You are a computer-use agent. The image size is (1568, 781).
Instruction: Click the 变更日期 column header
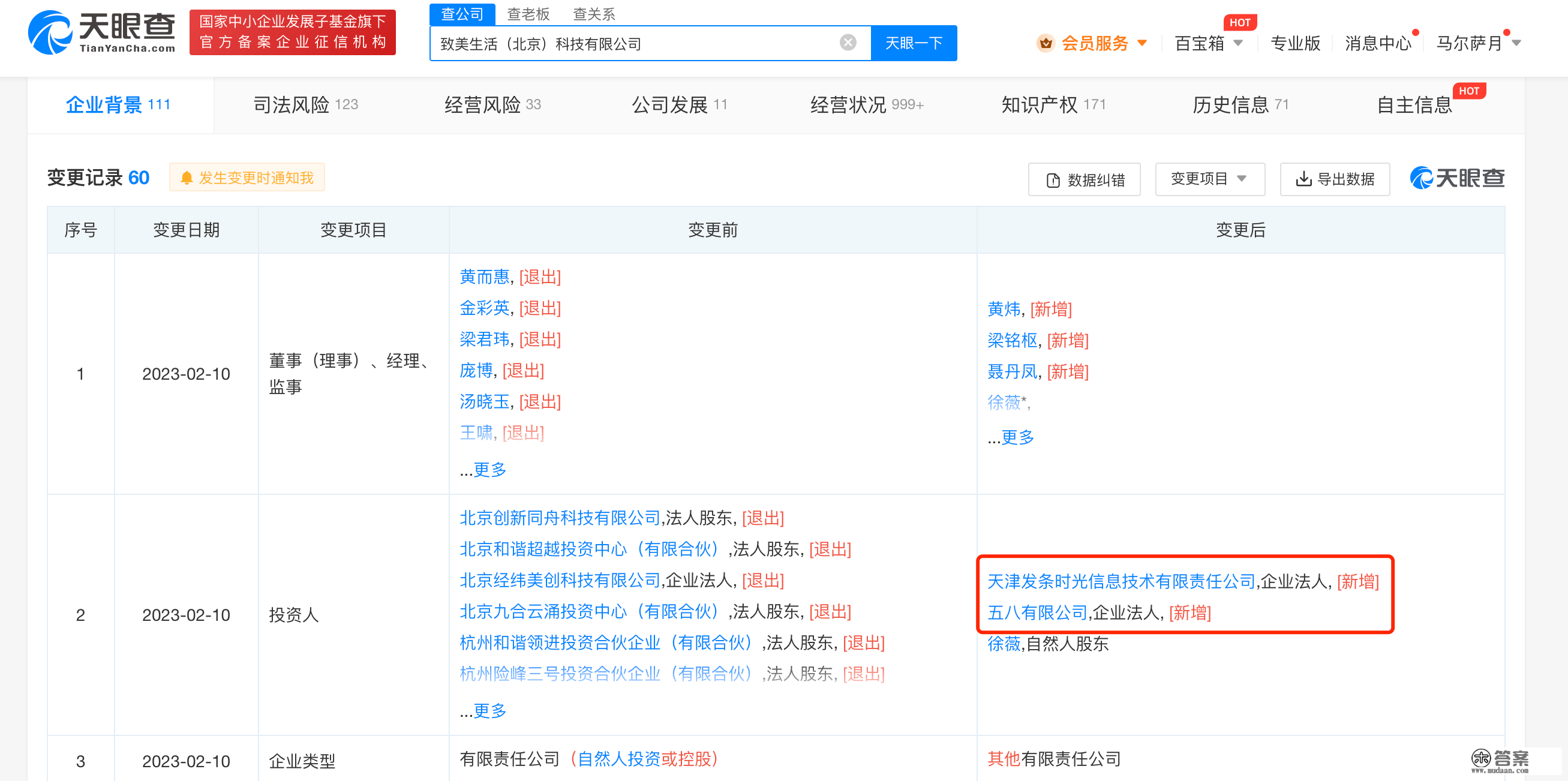[x=187, y=230]
